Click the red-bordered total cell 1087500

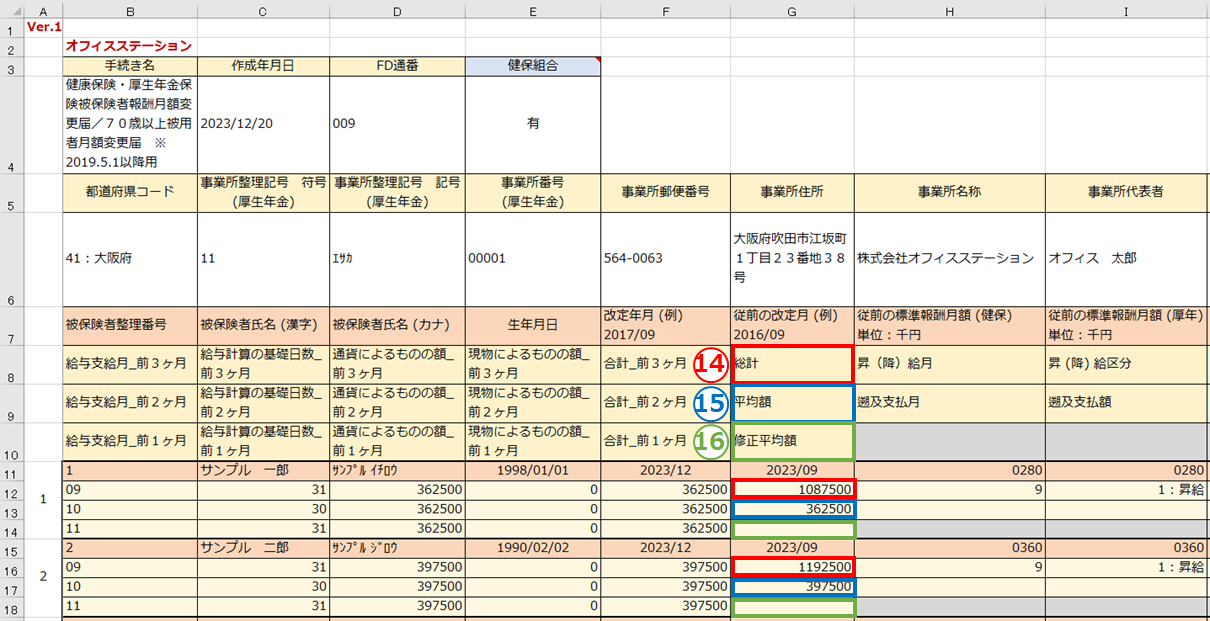(x=793, y=489)
